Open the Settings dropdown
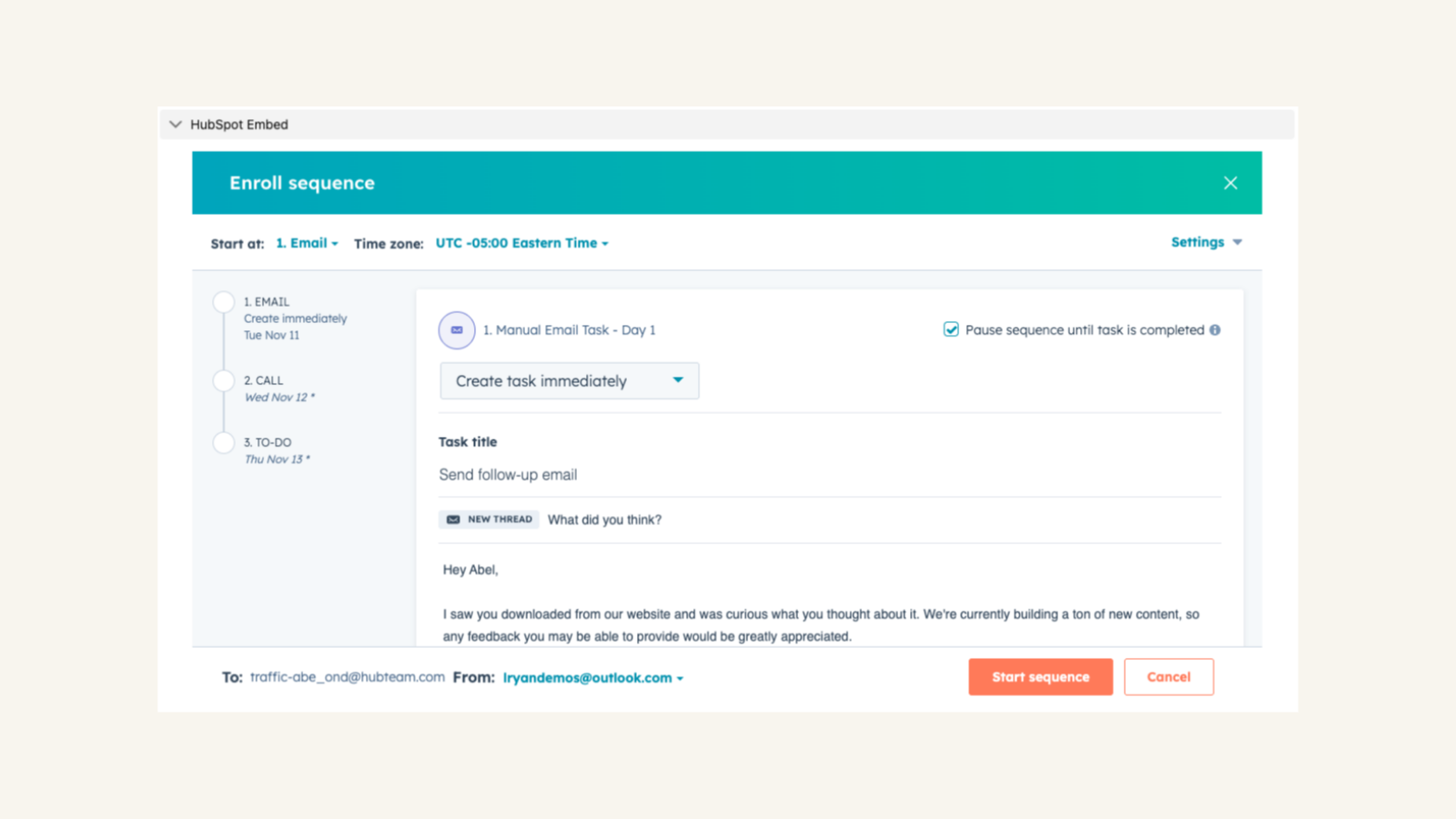Screen dimensions: 1456x819 (x=1206, y=242)
